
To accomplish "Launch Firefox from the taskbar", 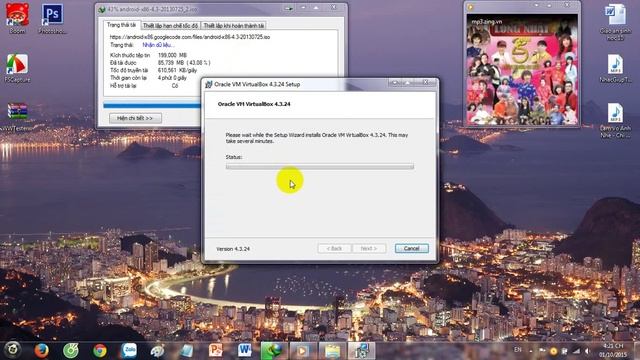I will 41,351.
